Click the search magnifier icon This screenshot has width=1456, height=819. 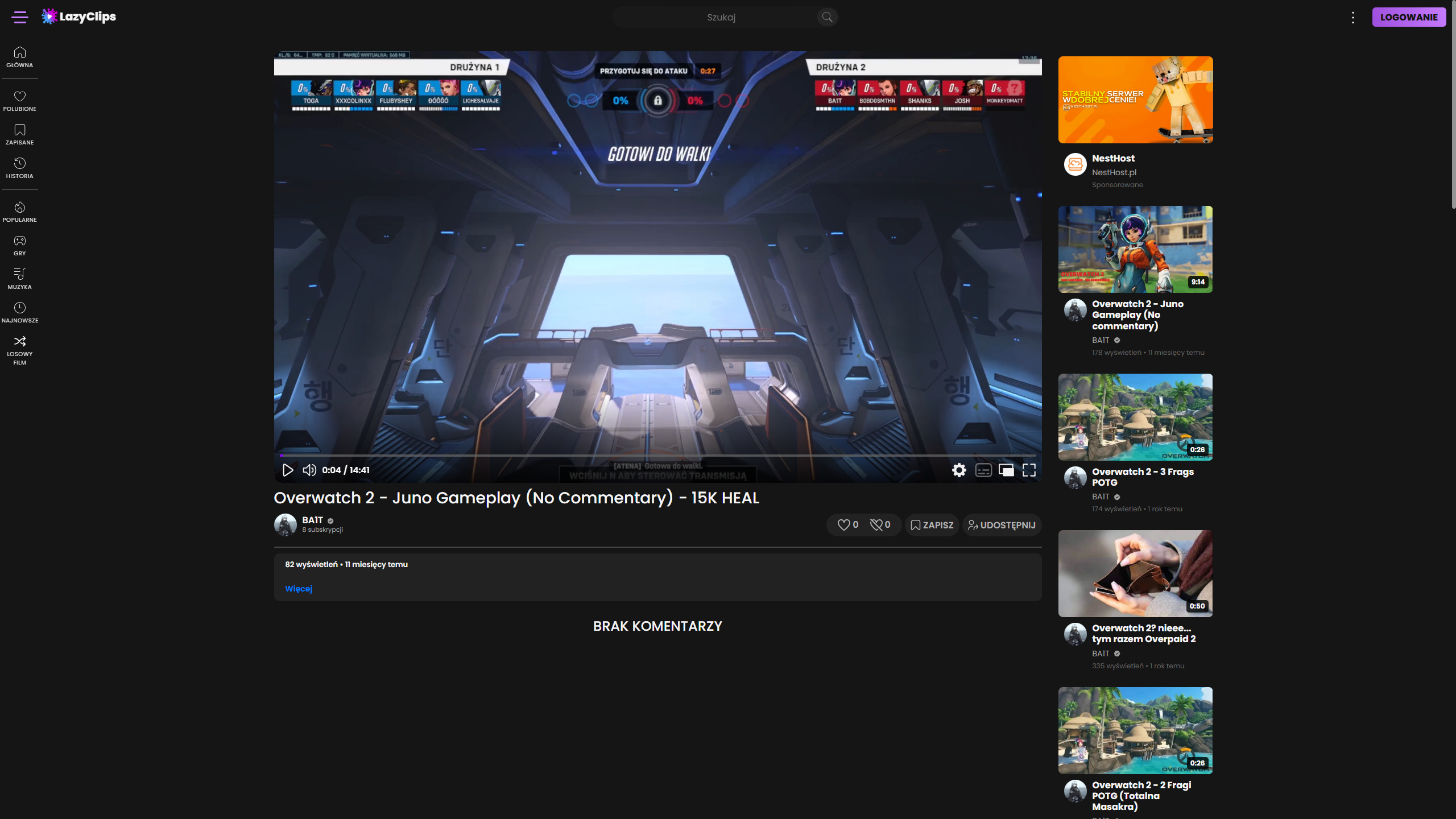coord(827,17)
